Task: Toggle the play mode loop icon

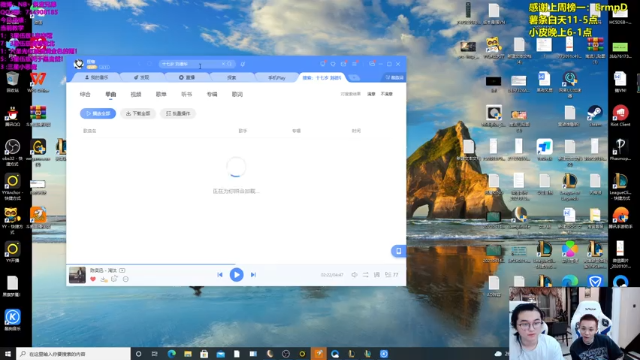Action: (x=366, y=275)
